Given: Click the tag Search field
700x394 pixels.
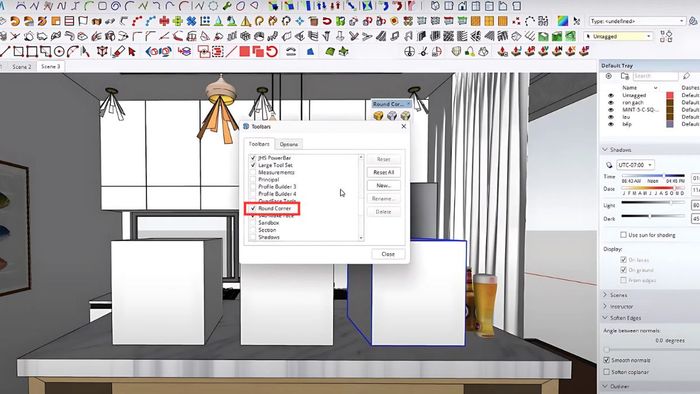Looking at the screenshot, I should (655, 76).
